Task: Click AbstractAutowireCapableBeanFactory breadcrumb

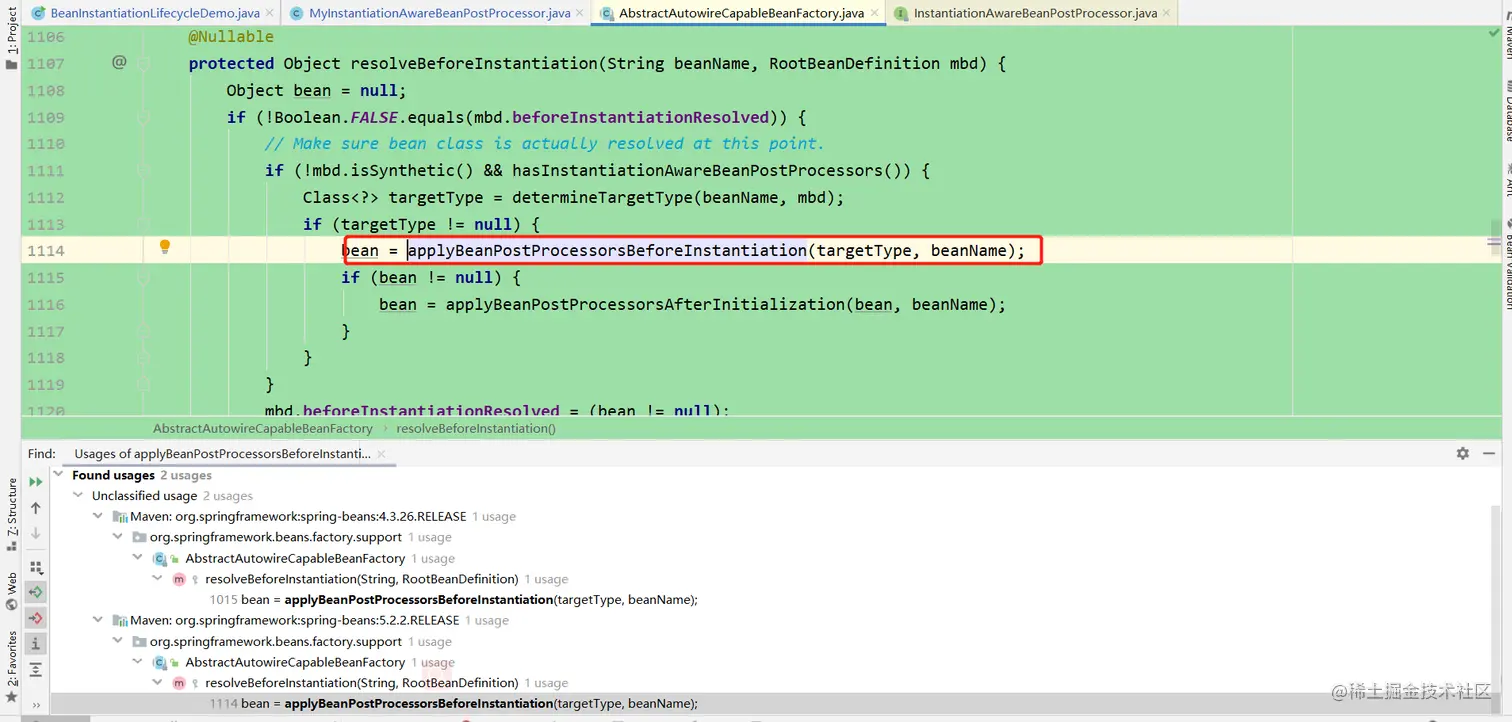Action: coord(262,428)
